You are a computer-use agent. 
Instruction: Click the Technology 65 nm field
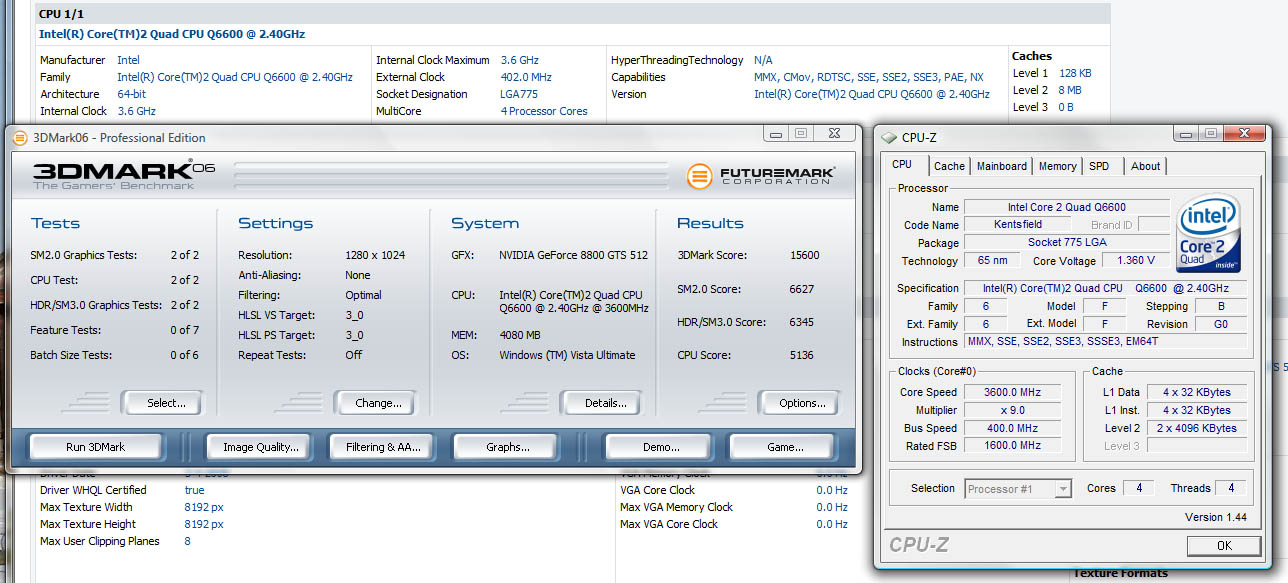992,261
